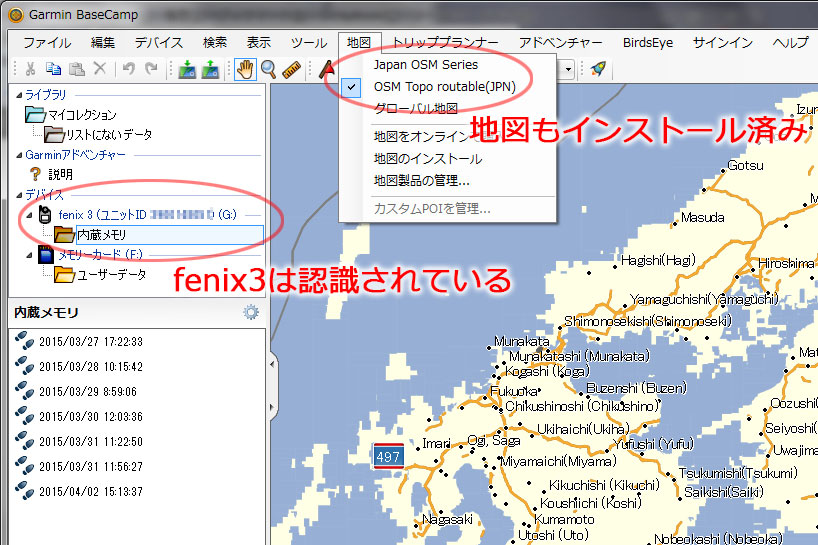Click the Paste clipboard toolbar icon
The image size is (818, 545).
click(x=77, y=68)
